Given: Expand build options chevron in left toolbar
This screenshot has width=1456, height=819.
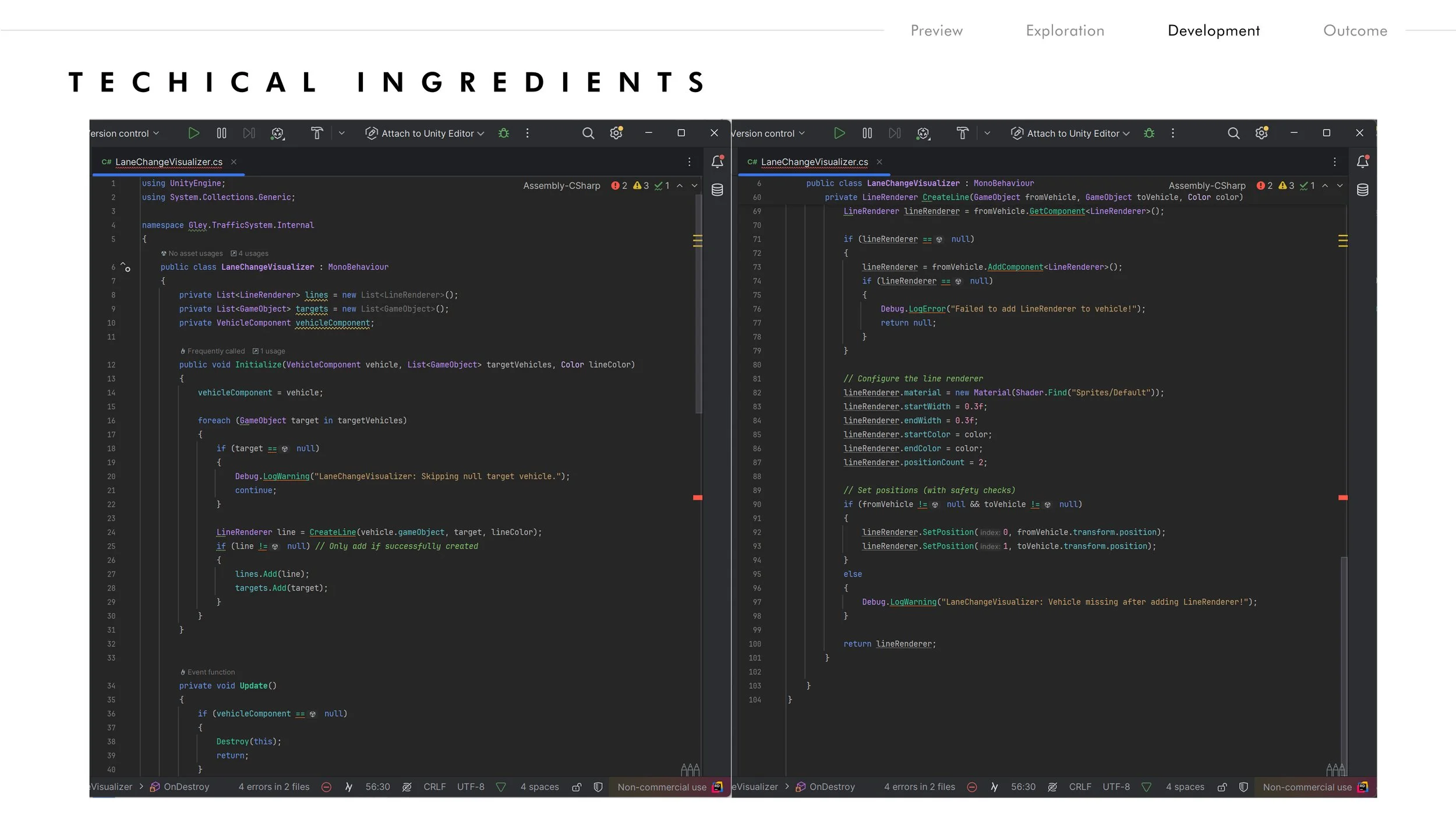Looking at the screenshot, I should pyautogui.click(x=342, y=133).
